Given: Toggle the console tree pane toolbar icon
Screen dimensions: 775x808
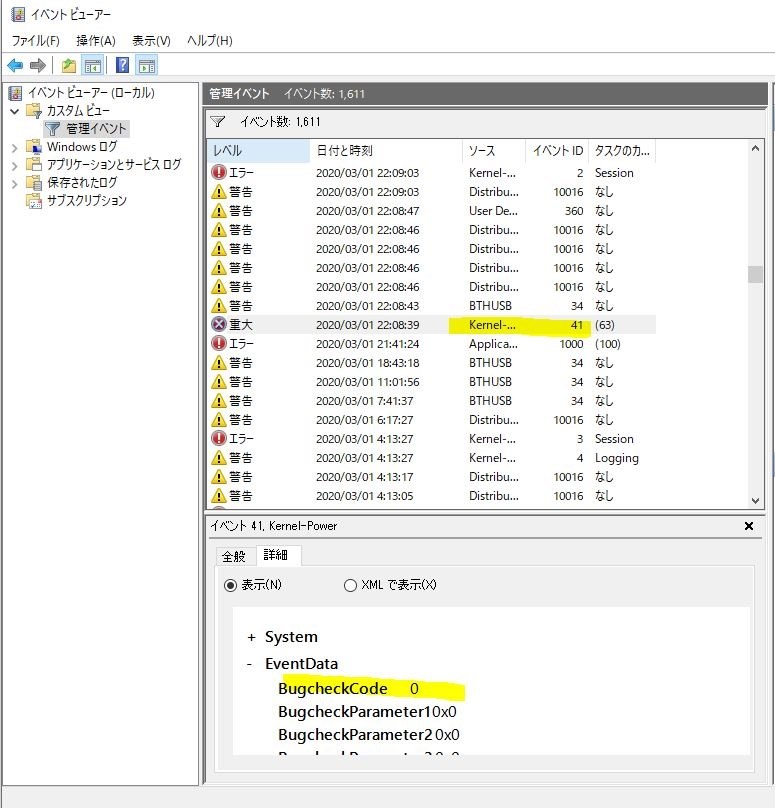Looking at the screenshot, I should point(93,65).
